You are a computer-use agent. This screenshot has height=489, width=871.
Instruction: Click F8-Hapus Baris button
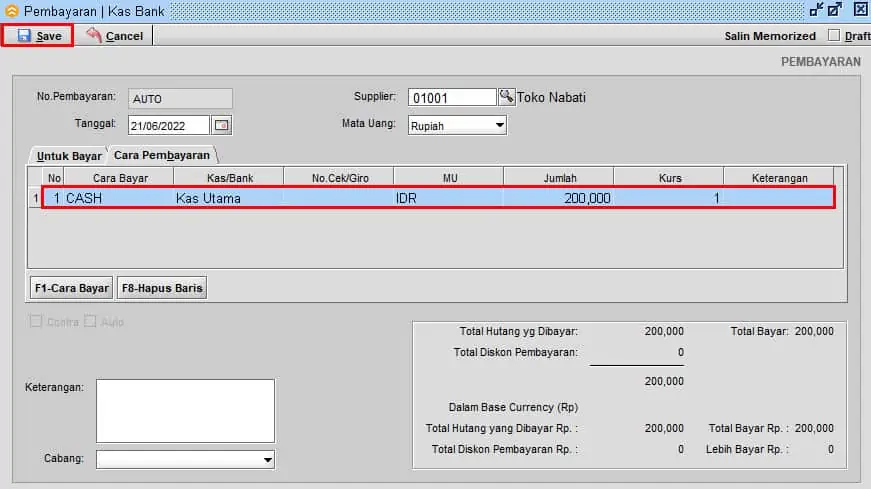pos(162,288)
